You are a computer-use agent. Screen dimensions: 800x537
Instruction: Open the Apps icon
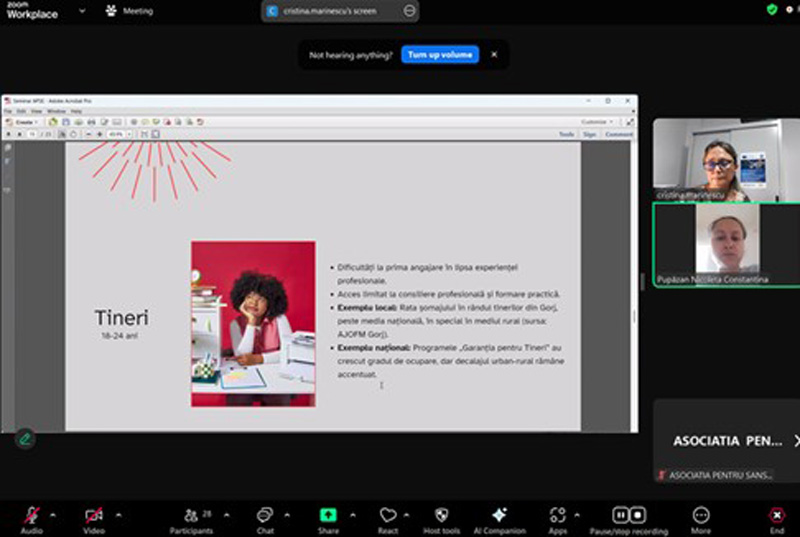(557, 514)
